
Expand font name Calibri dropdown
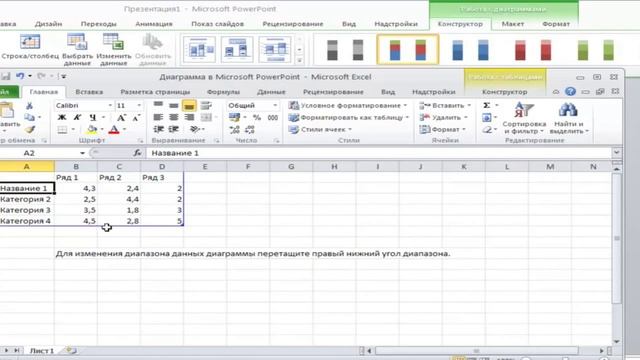[x=110, y=106]
